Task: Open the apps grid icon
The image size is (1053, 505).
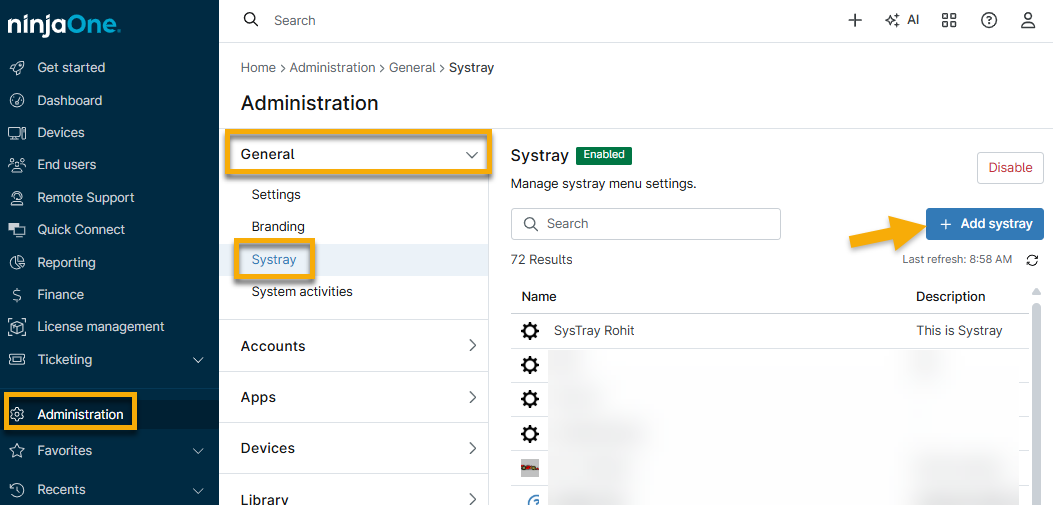Action: pos(949,20)
